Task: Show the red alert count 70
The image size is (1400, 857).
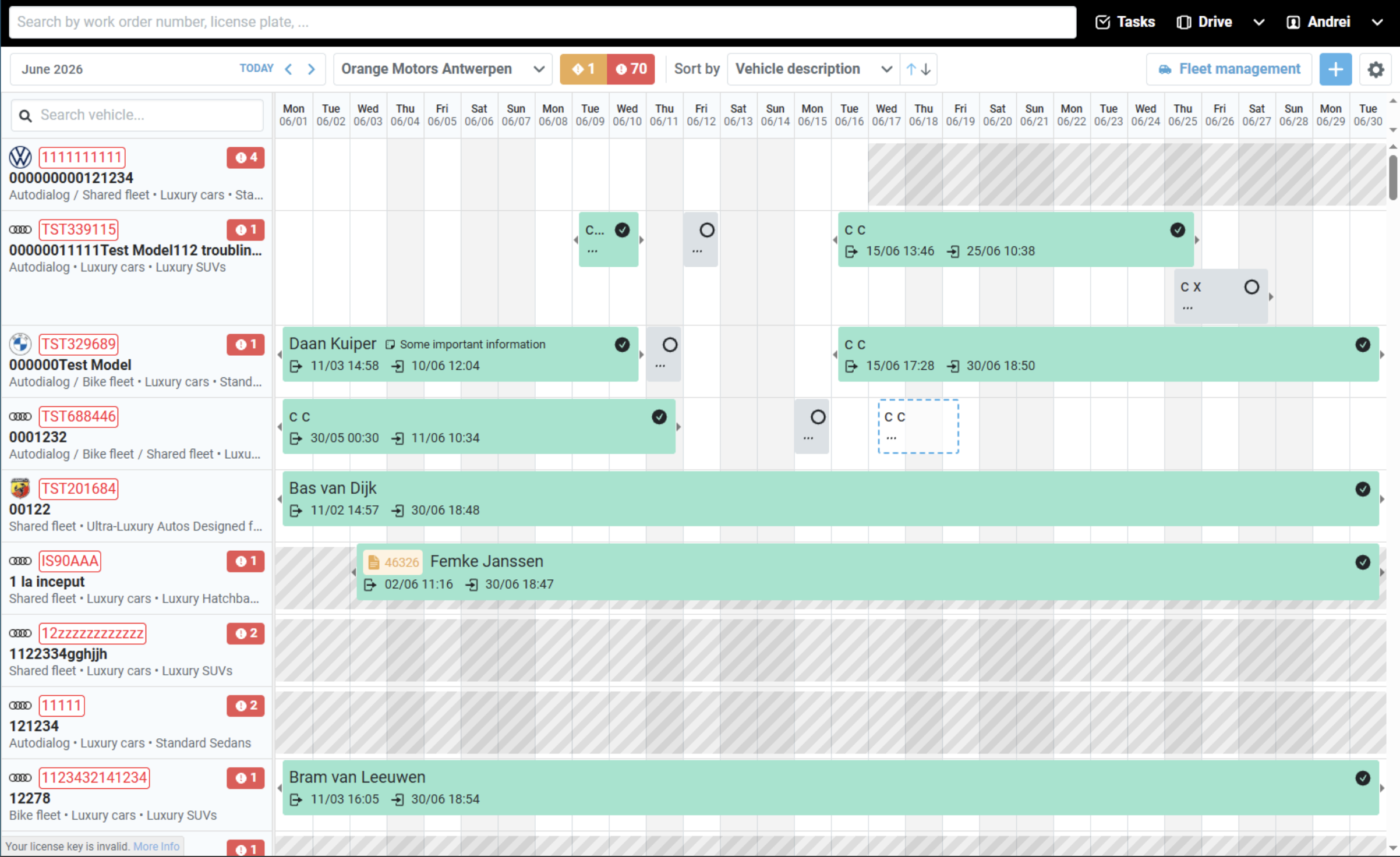Action: [631, 69]
